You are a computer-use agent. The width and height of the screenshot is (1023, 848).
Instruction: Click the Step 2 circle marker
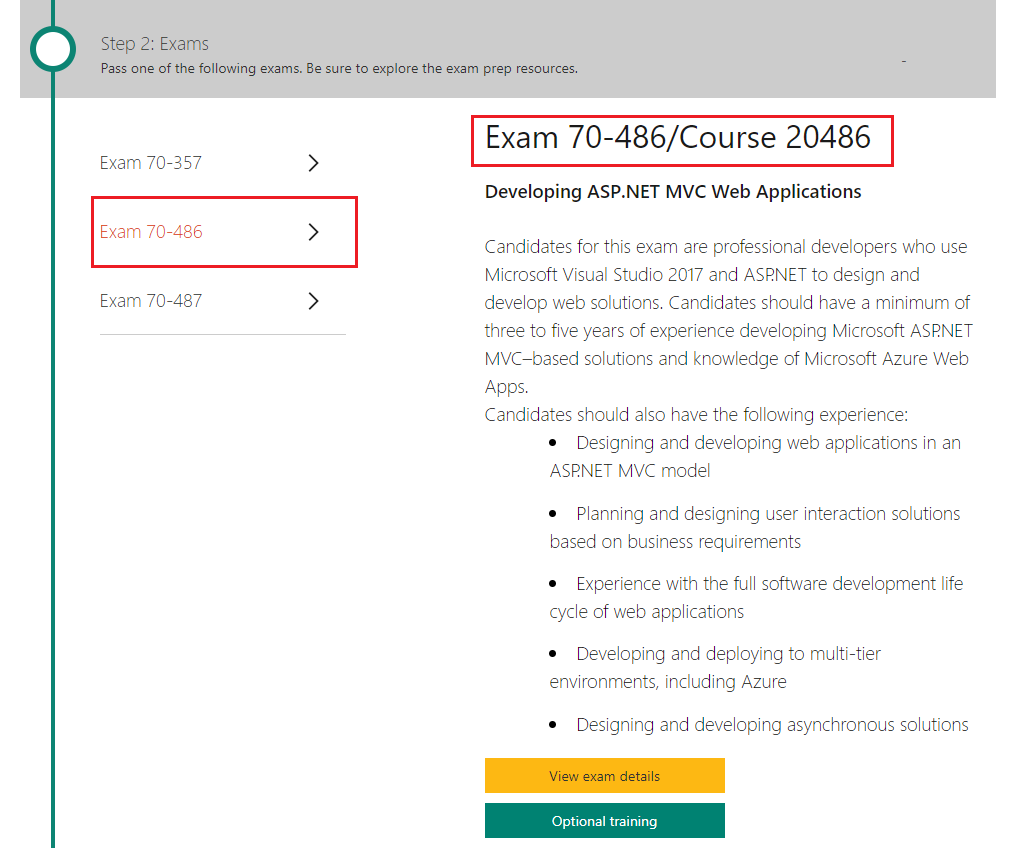(x=53, y=49)
